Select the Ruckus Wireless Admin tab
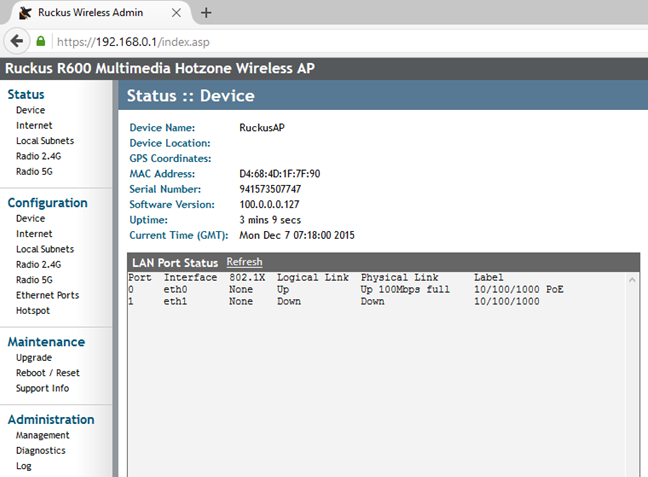Screen dimensions: 648x477 click(x=100, y=13)
